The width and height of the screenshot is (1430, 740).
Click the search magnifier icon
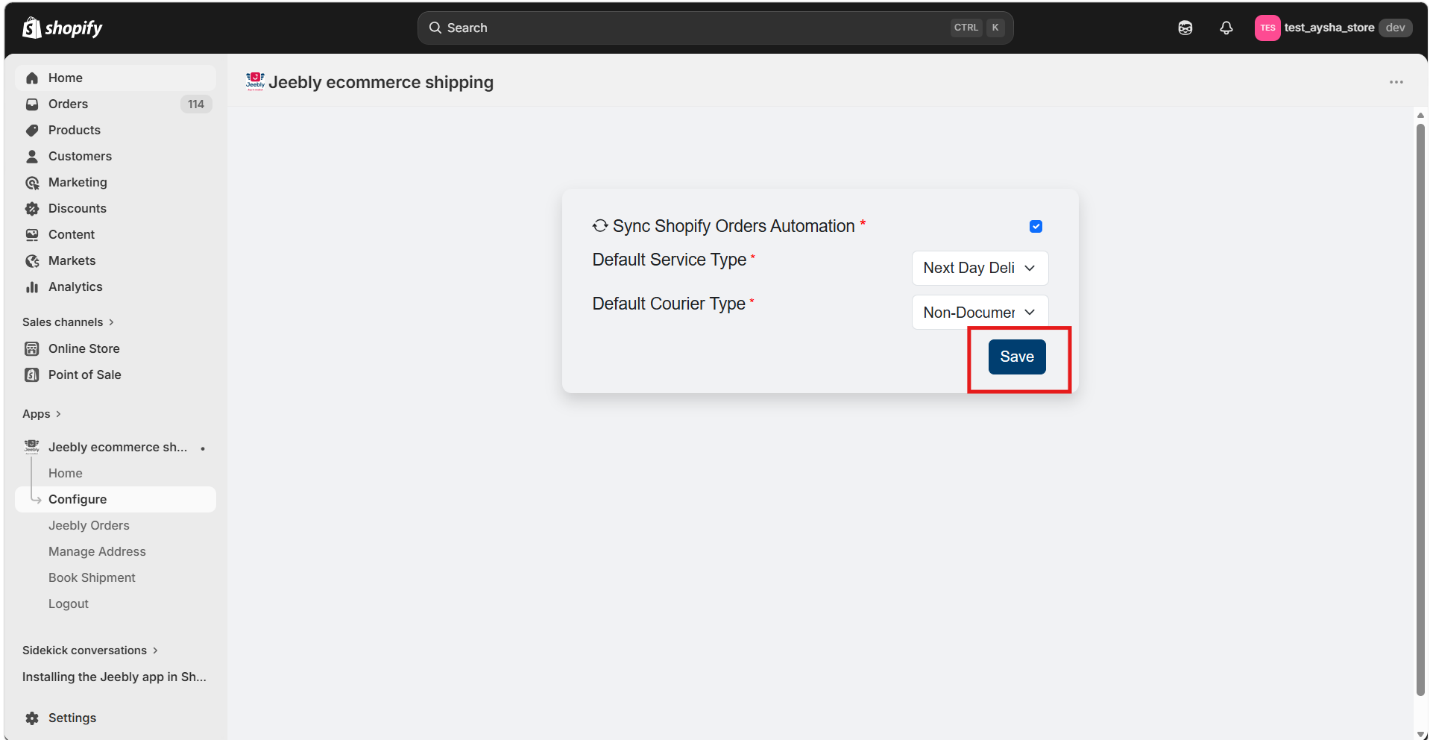[435, 28]
